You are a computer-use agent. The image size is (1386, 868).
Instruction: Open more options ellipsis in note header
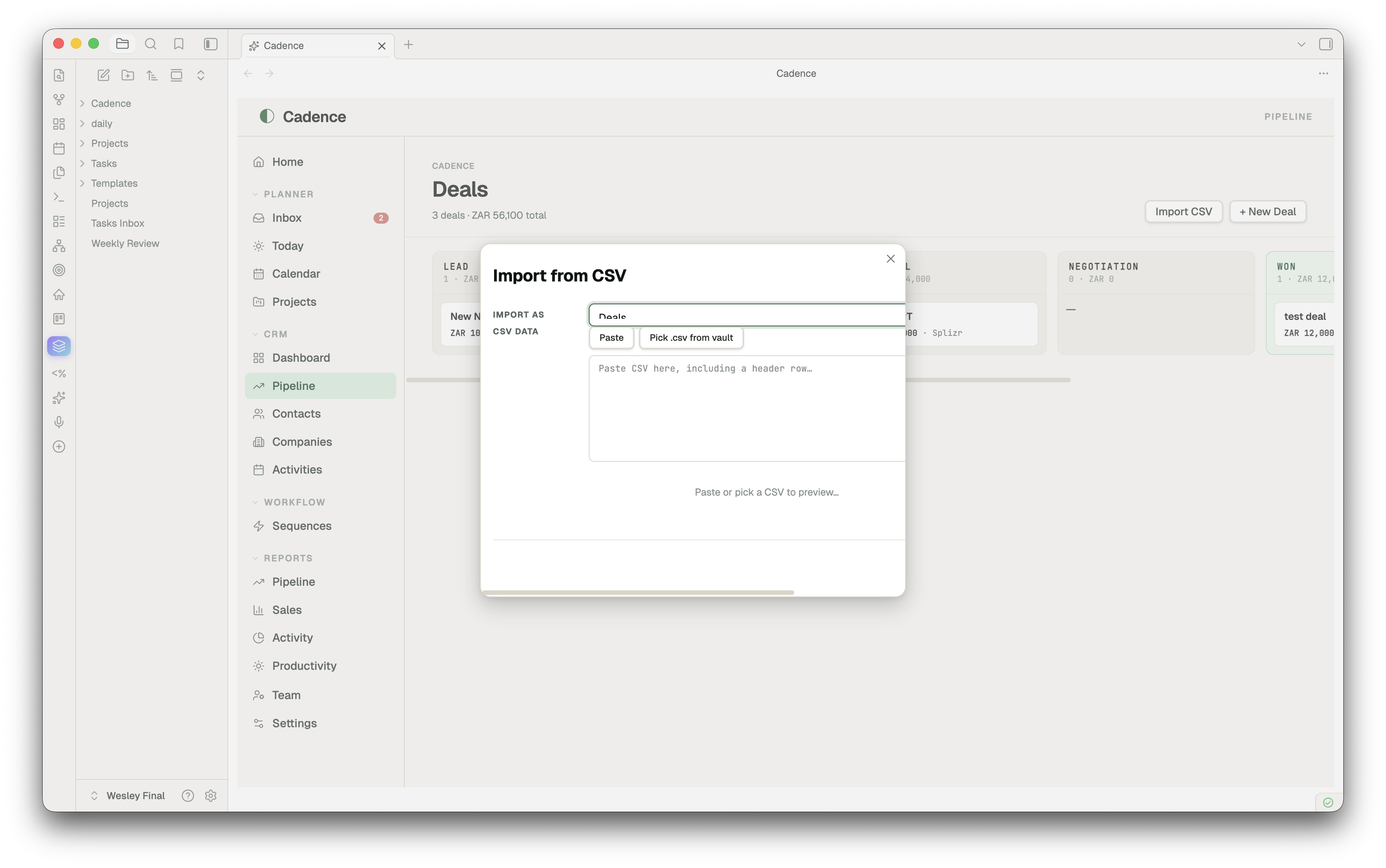1324,73
